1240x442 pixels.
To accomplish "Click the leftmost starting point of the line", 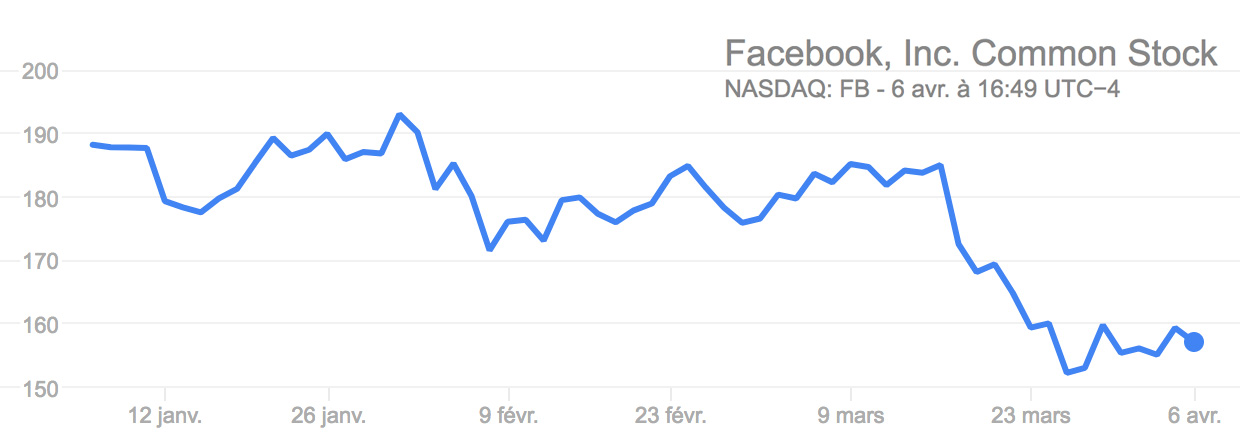I will [92, 144].
